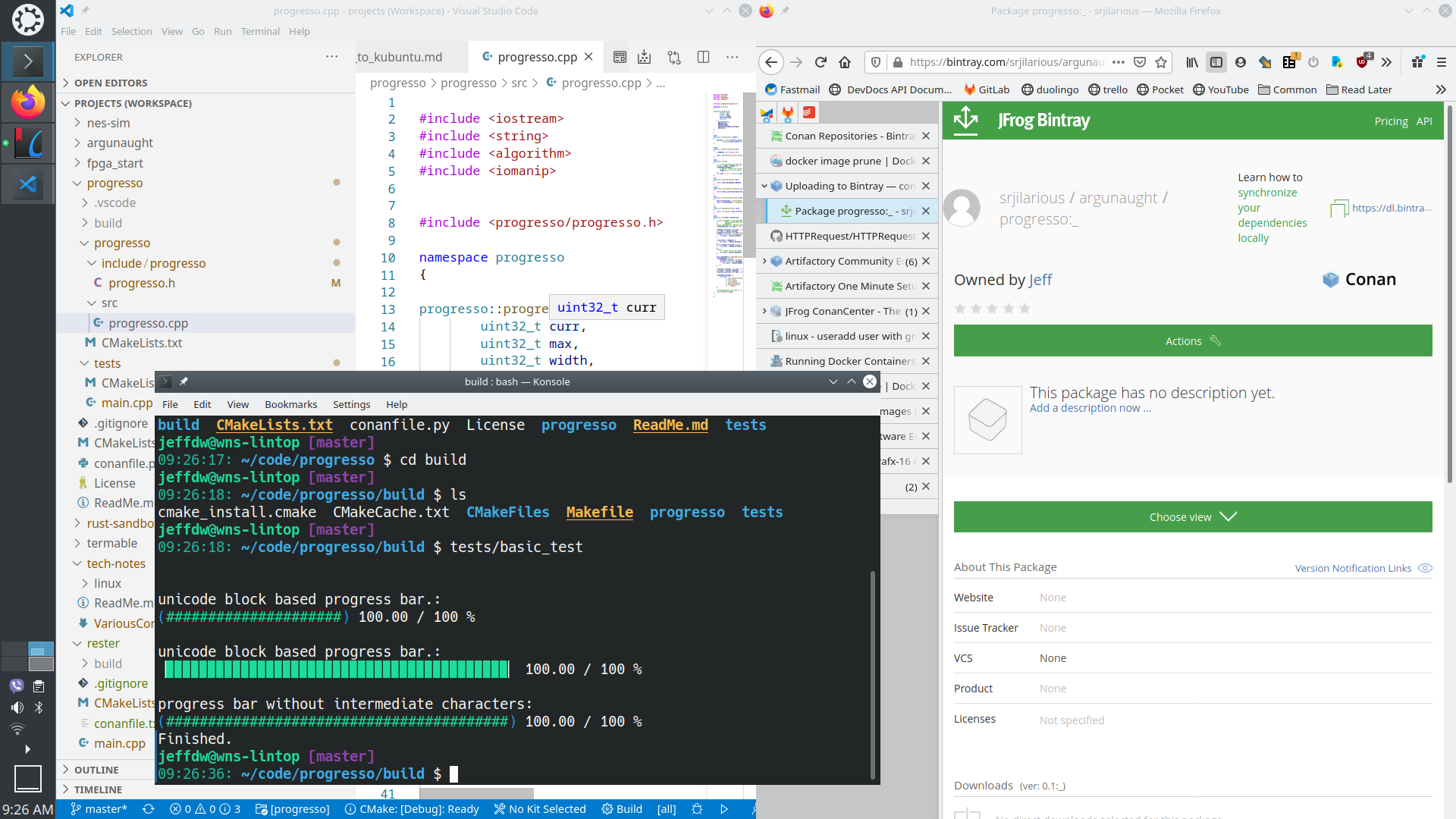1456x819 pixels.
Task: Open Bluetooth tray icon
Action: coord(39,708)
